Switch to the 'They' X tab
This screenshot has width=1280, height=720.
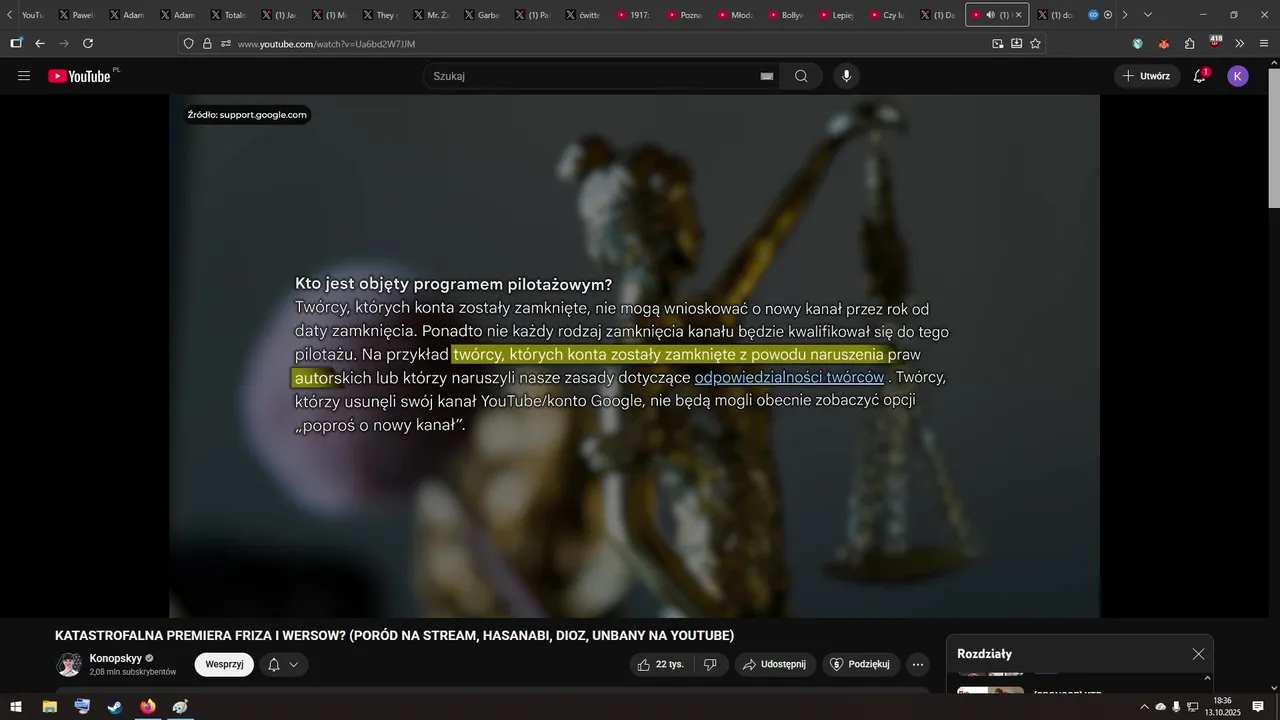pos(381,15)
